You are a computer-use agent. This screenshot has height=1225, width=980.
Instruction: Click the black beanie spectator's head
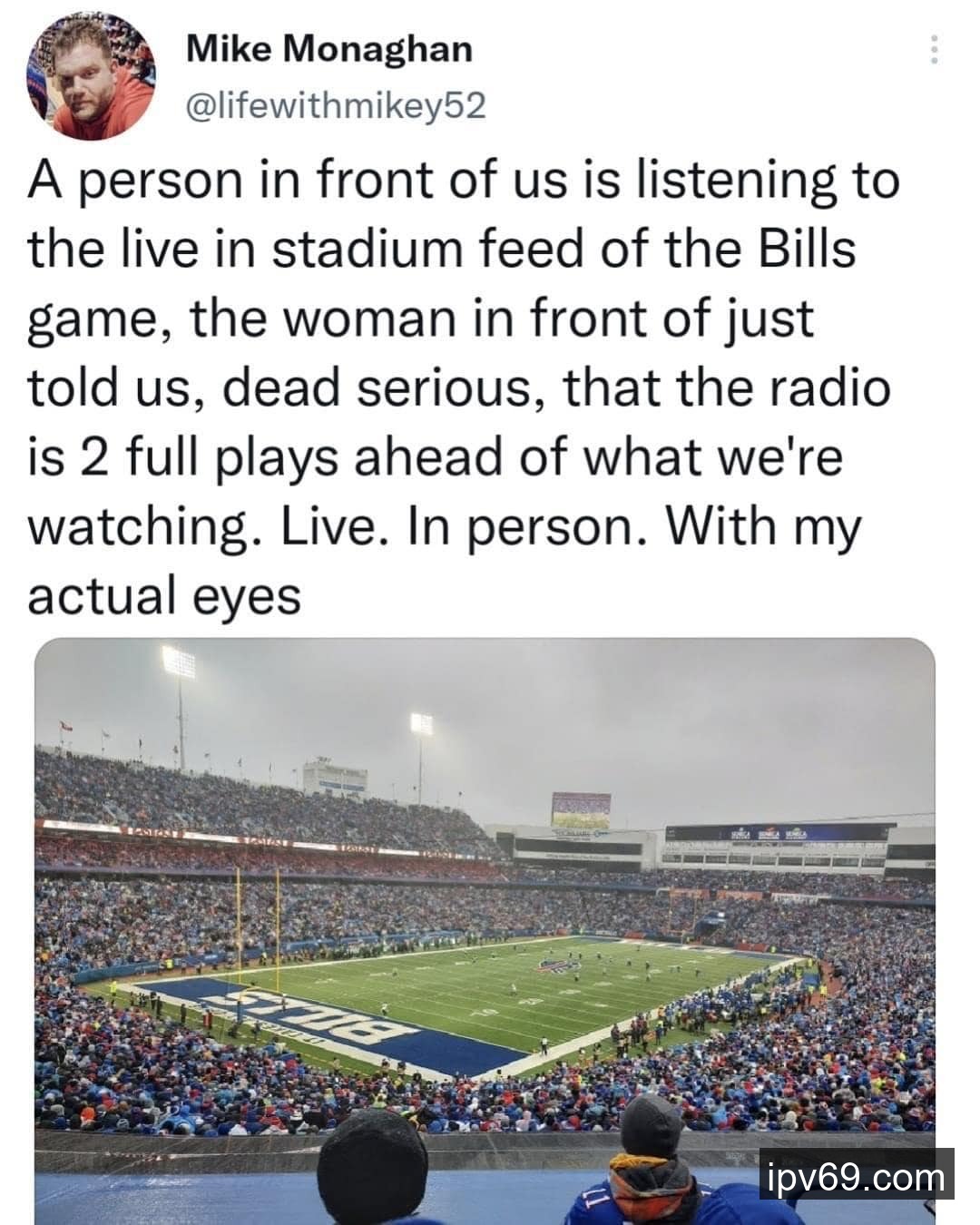click(x=372, y=1160)
